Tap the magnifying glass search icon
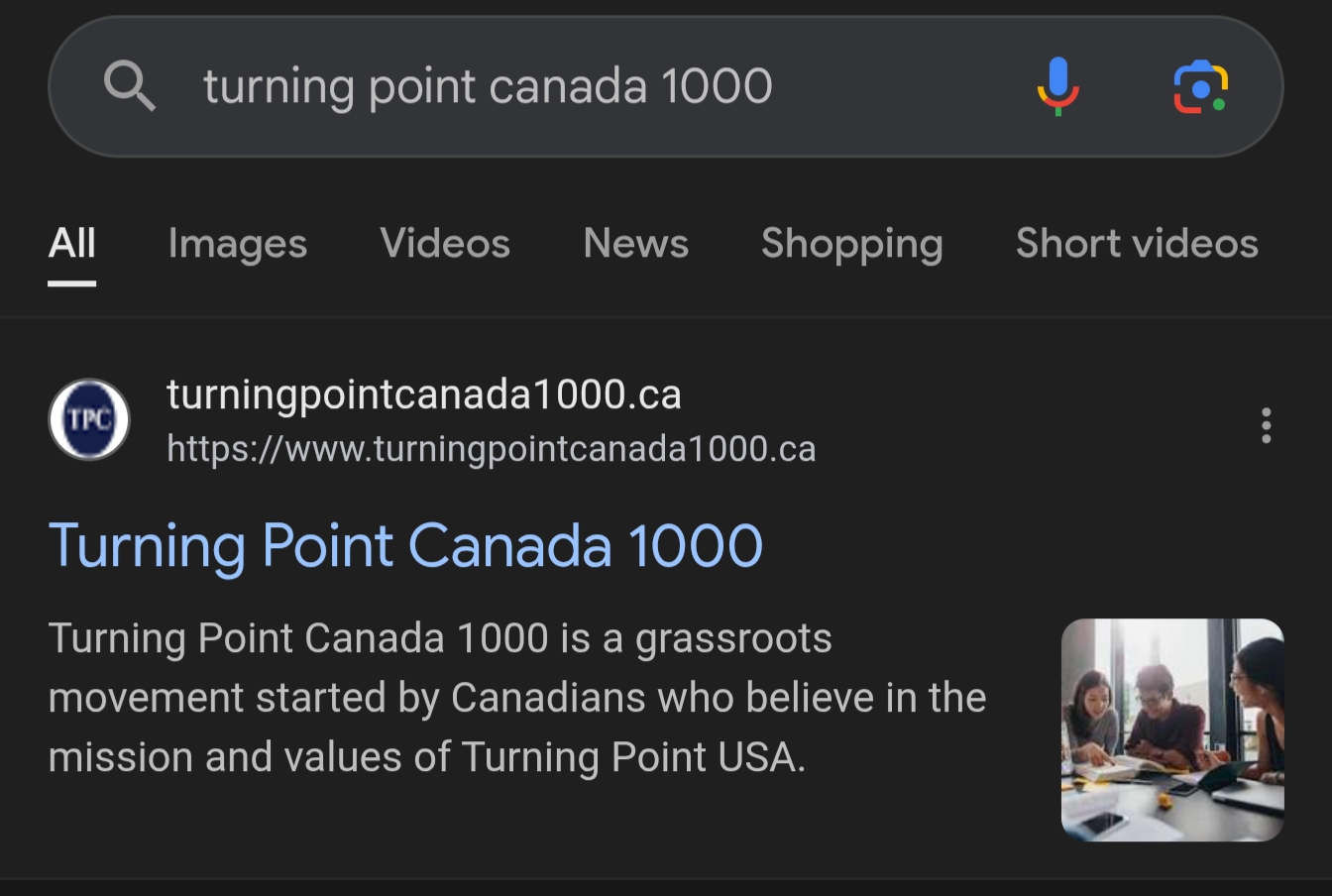The height and width of the screenshot is (896, 1332). [x=130, y=86]
